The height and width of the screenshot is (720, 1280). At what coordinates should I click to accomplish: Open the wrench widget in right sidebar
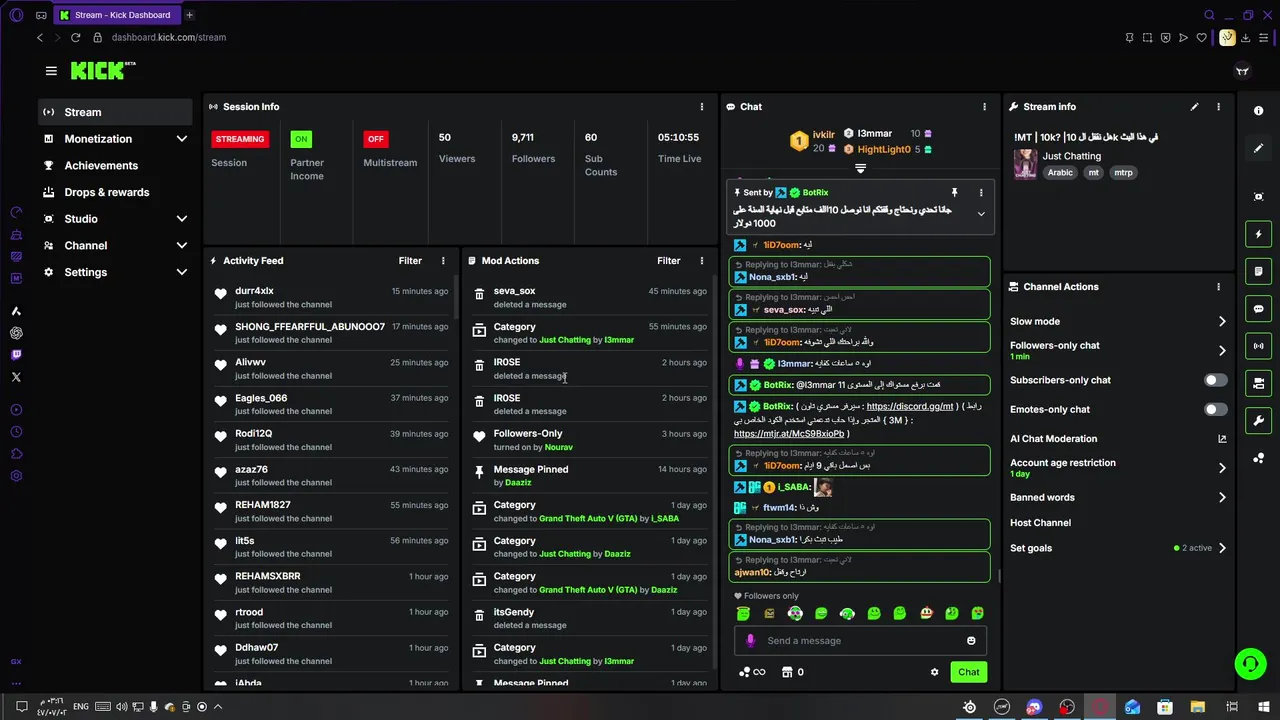click(x=1259, y=421)
